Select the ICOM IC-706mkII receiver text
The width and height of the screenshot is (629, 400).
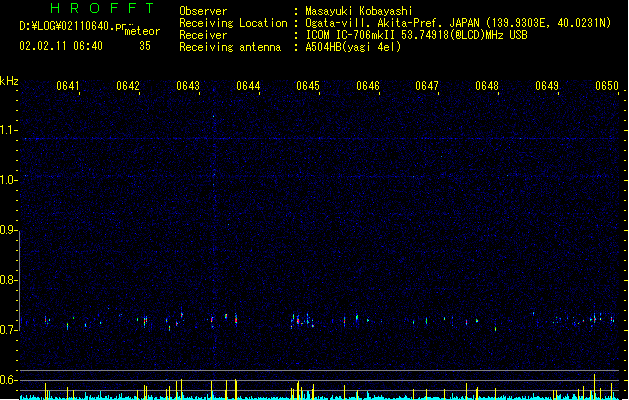416,35
